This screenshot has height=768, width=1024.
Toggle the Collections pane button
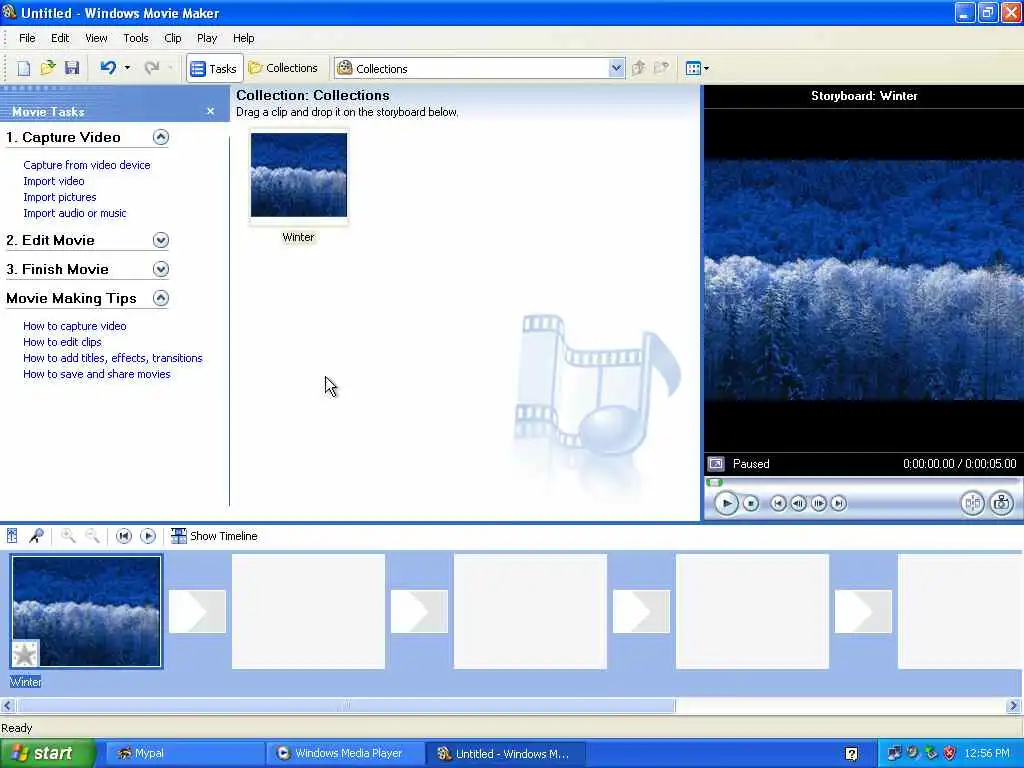click(283, 68)
